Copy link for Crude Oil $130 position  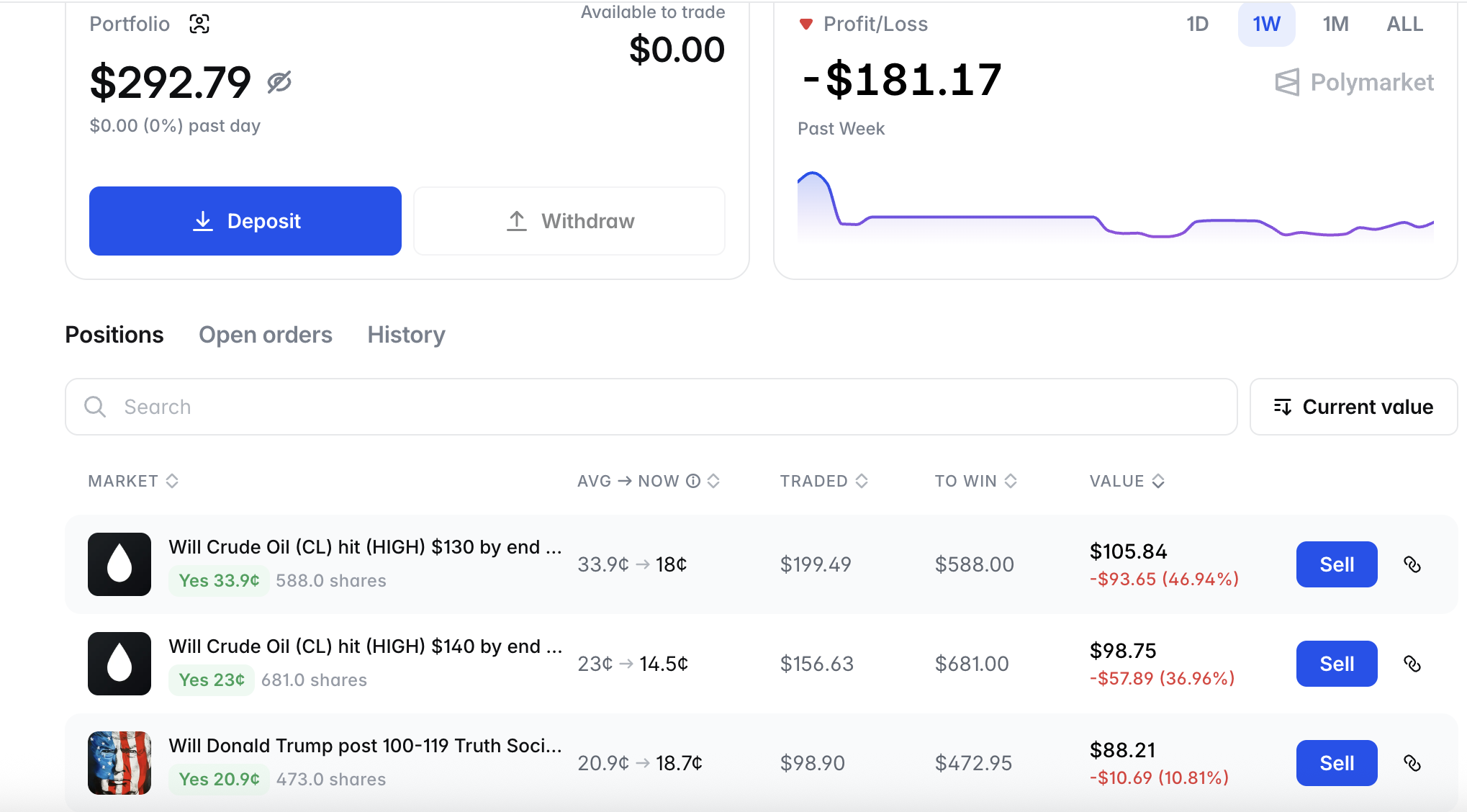tap(1412, 564)
